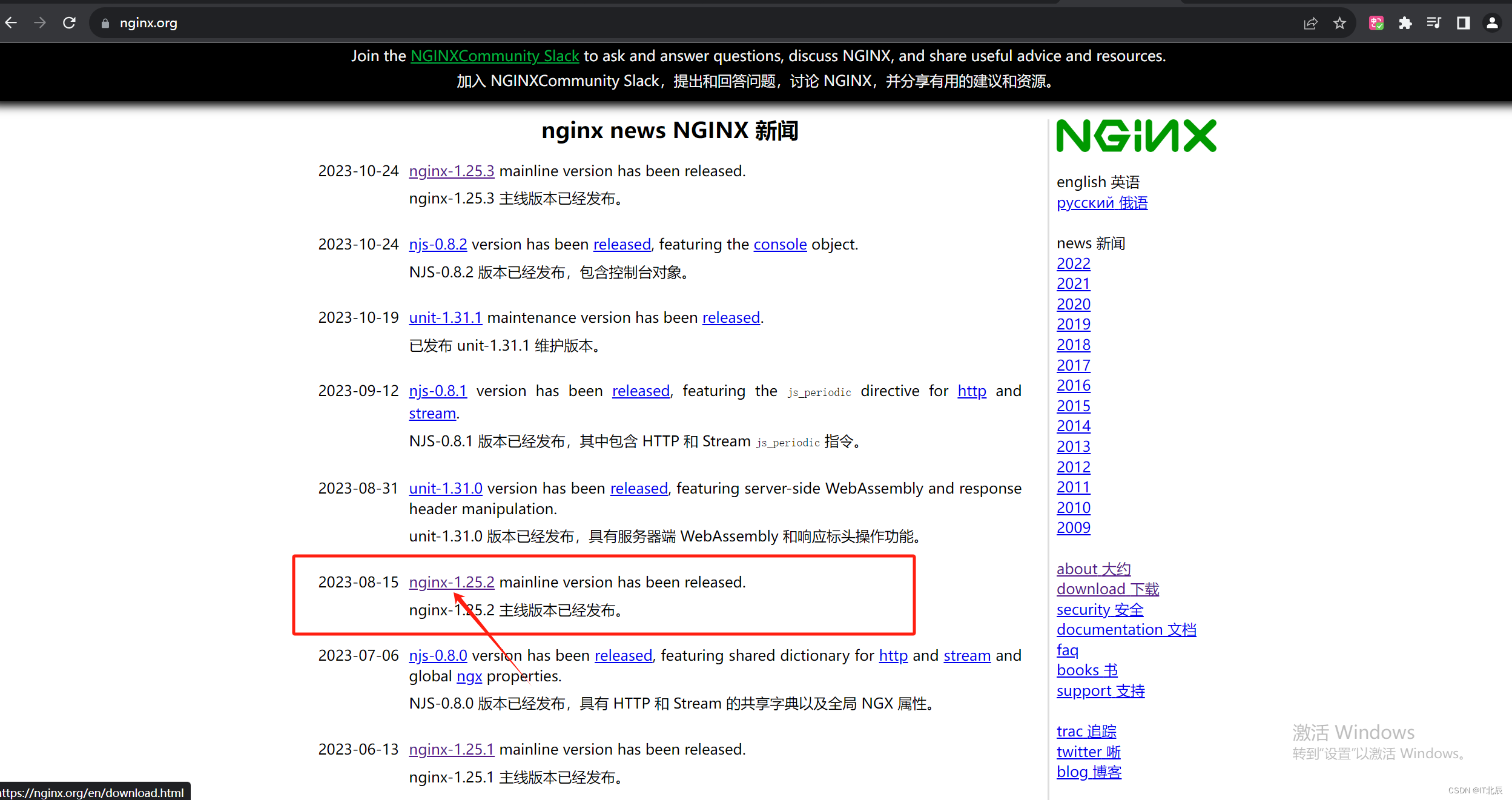Open the documentation link
Image resolution: width=1512 pixels, height=800 pixels.
[x=1126, y=629]
